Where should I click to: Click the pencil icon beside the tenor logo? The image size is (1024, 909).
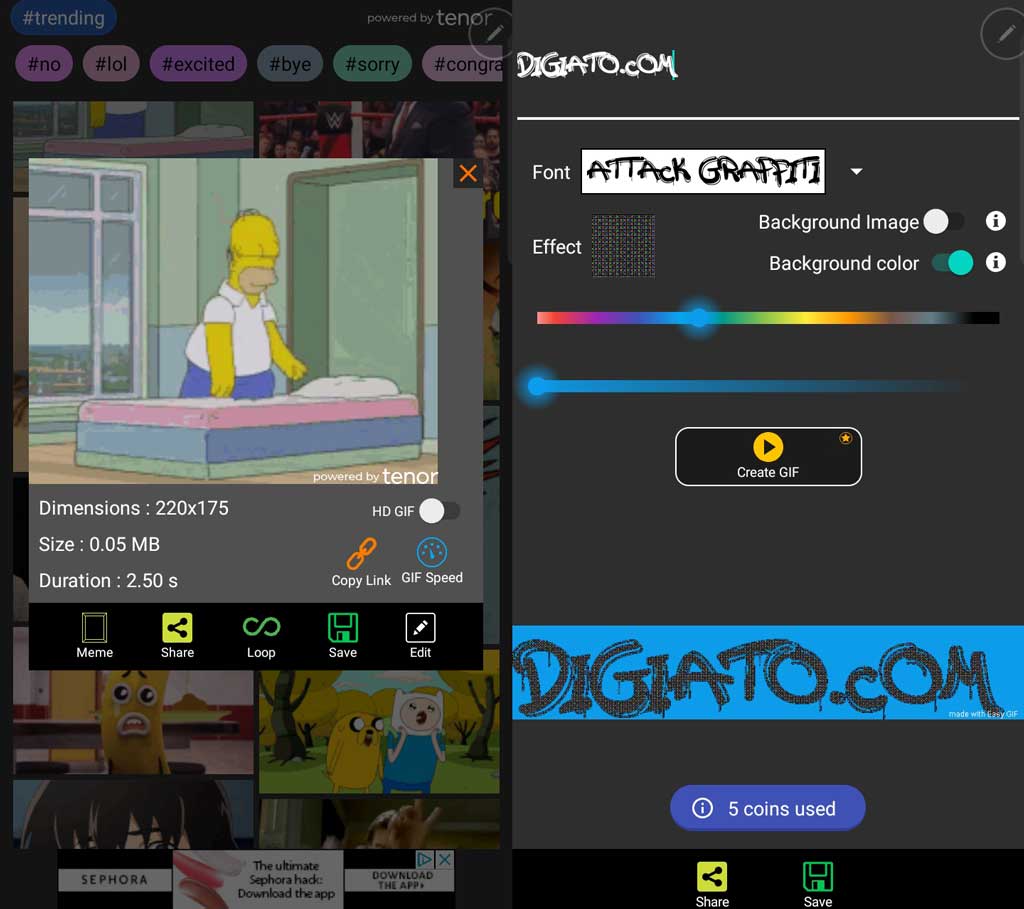point(494,33)
